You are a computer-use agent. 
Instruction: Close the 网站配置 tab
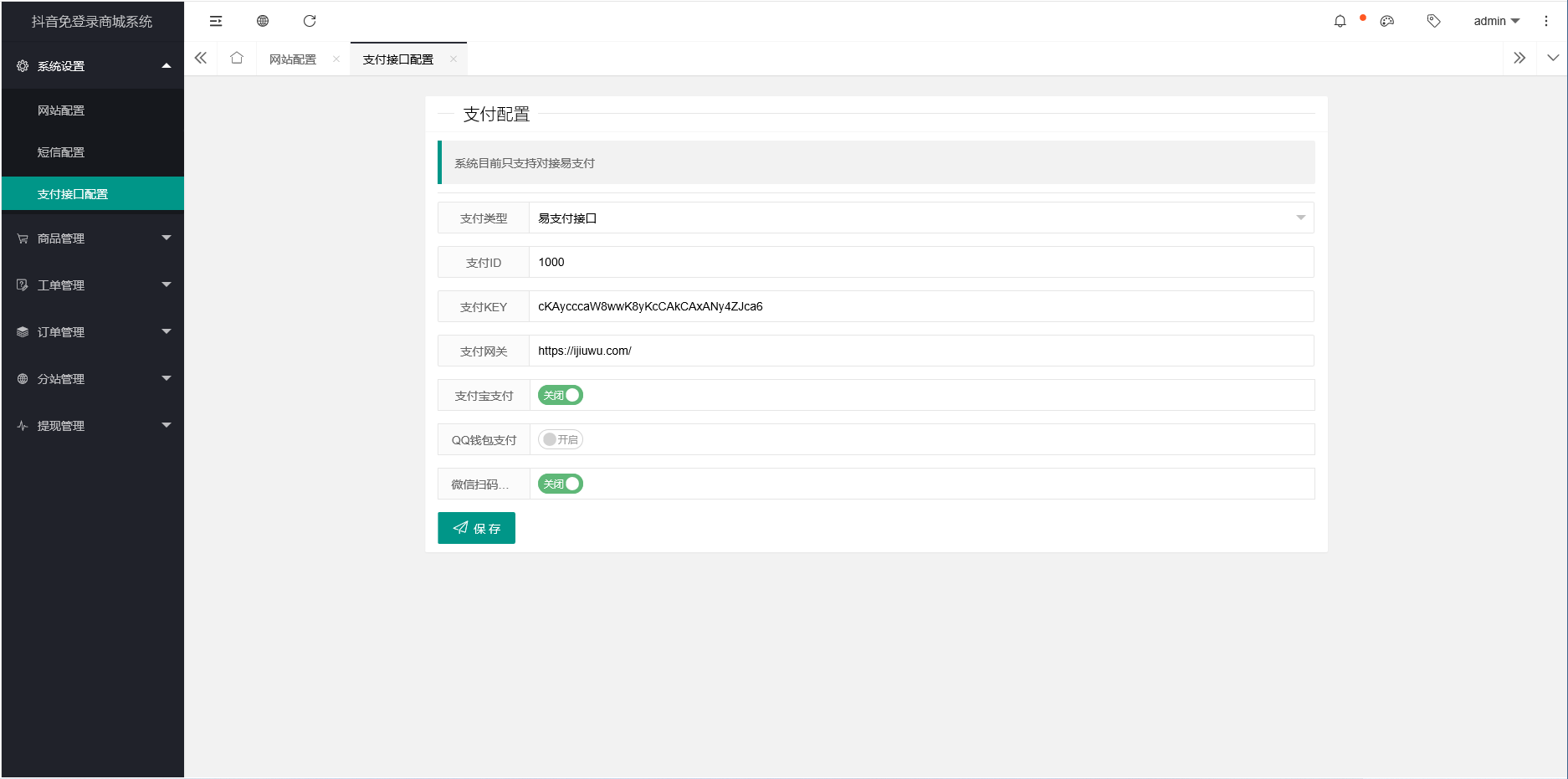click(336, 59)
